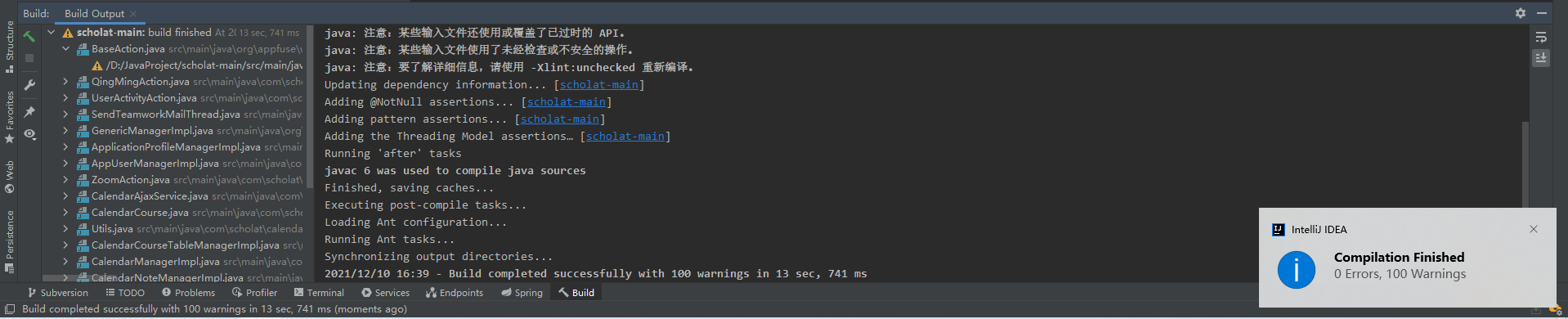This screenshot has height=319, width=1568.
Task: Hide the Build tool window
Action: pos(1541,13)
